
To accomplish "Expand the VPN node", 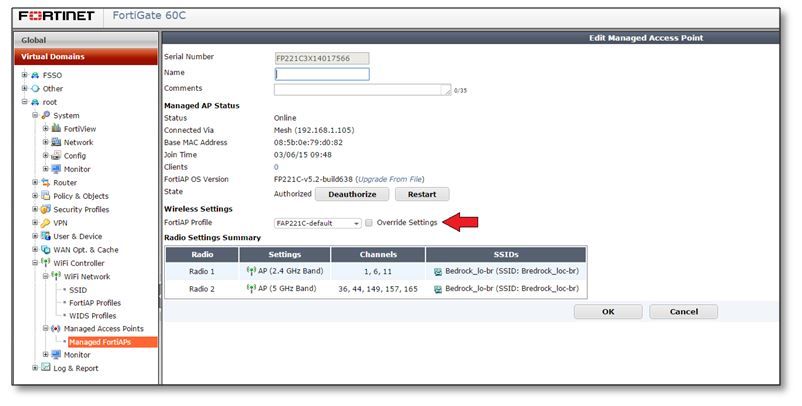I will coord(35,223).
